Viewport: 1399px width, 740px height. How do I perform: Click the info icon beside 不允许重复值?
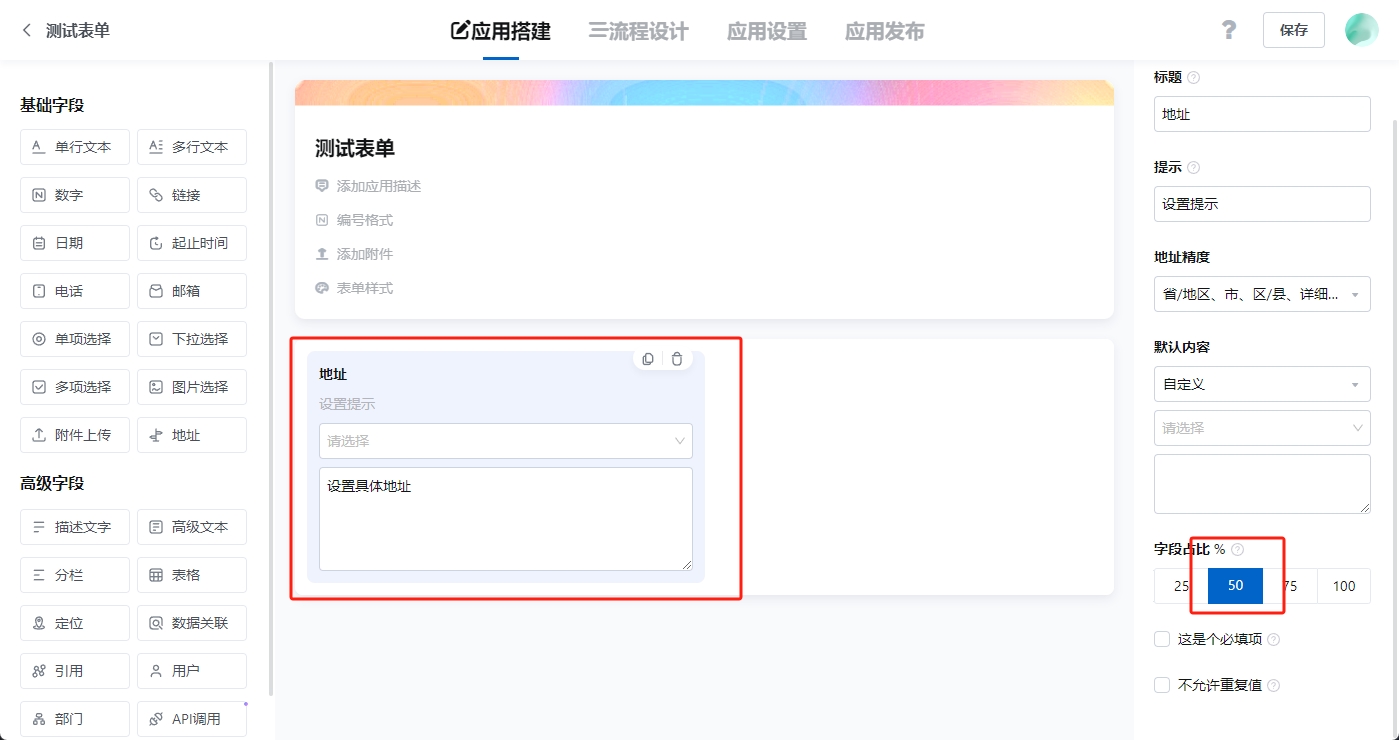pos(1273,686)
